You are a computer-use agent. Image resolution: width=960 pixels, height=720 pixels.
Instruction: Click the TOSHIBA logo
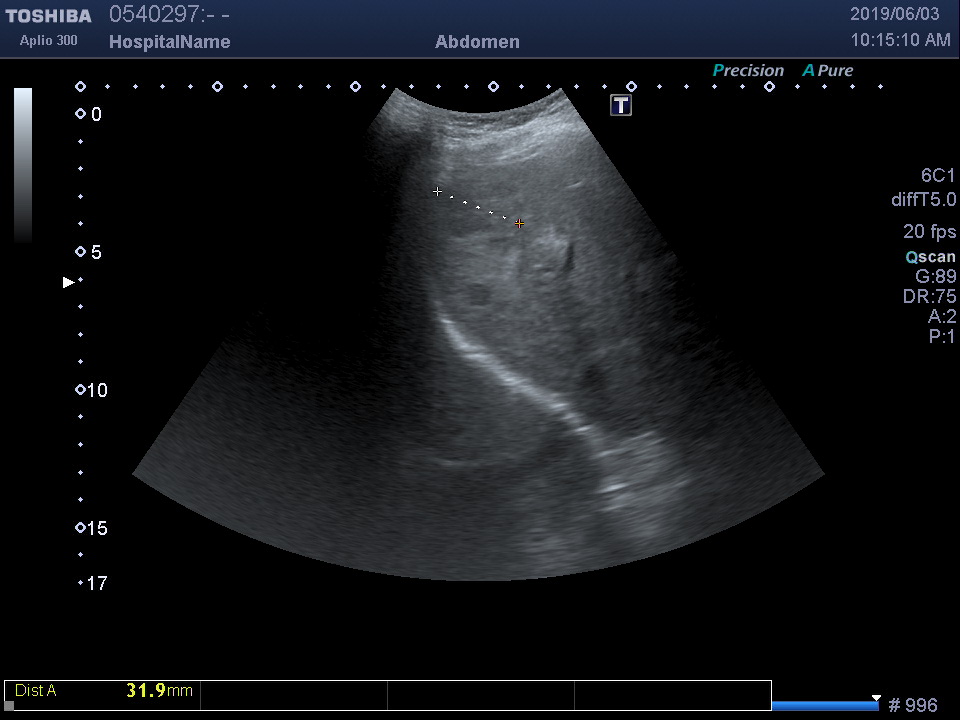tap(48, 16)
